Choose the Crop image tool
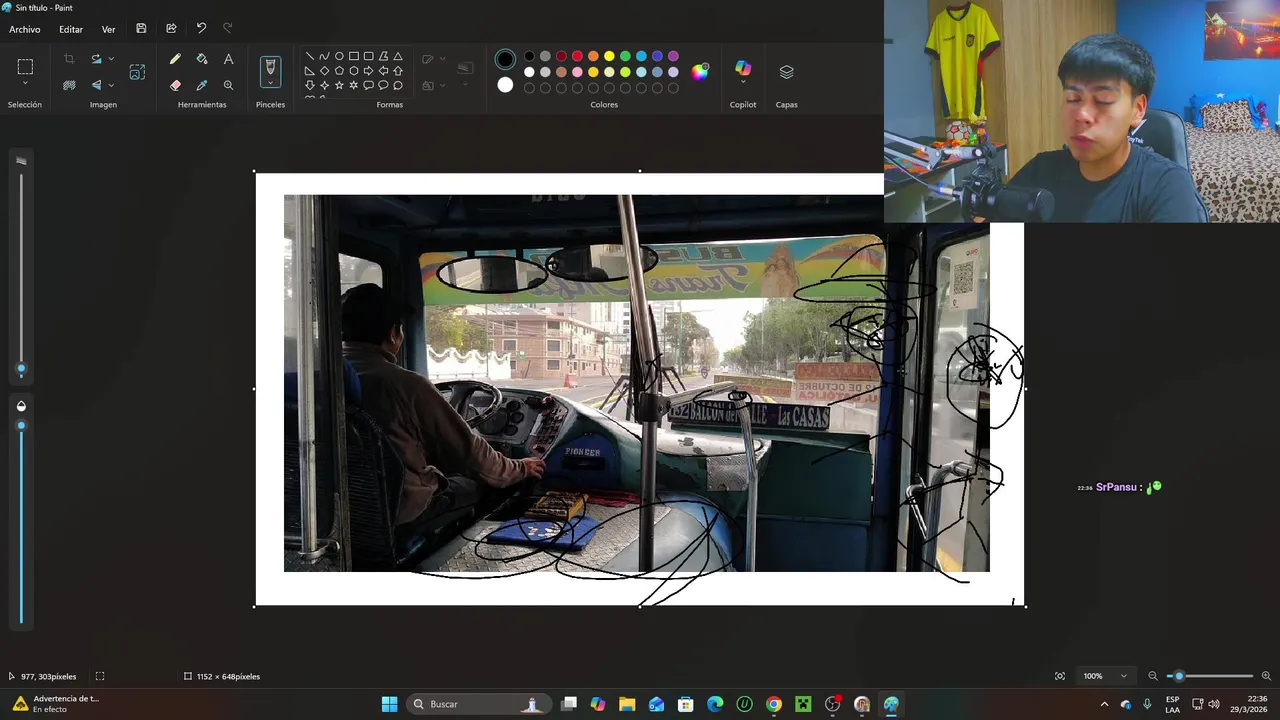Viewport: 1280px width, 720px height. click(69, 59)
